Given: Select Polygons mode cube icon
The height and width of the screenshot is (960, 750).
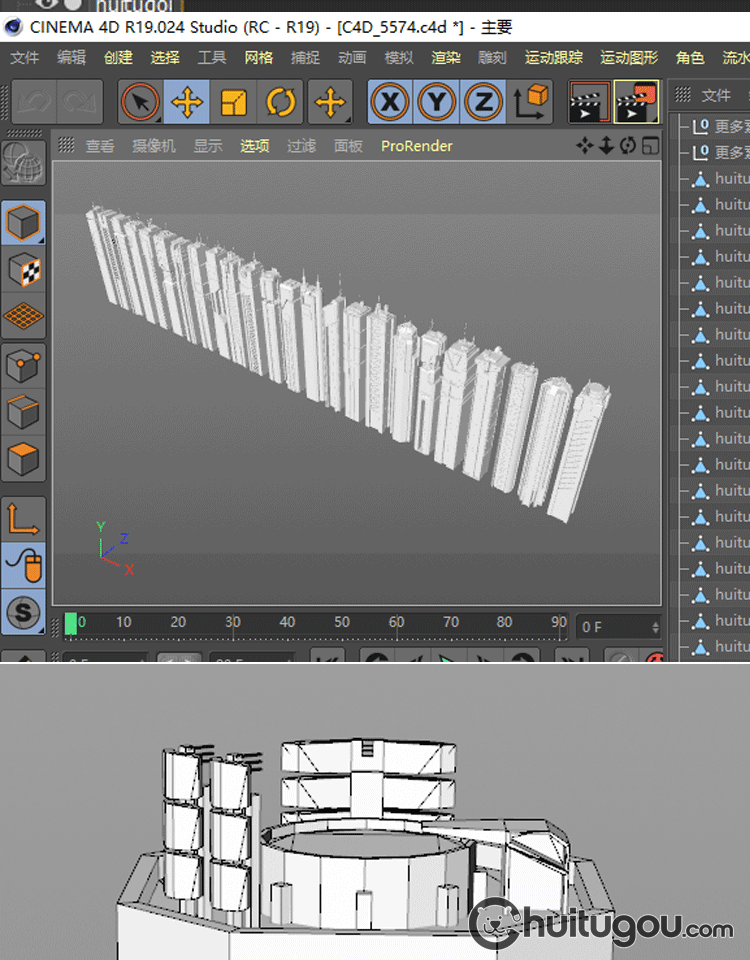Looking at the screenshot, I should point(24,459).
